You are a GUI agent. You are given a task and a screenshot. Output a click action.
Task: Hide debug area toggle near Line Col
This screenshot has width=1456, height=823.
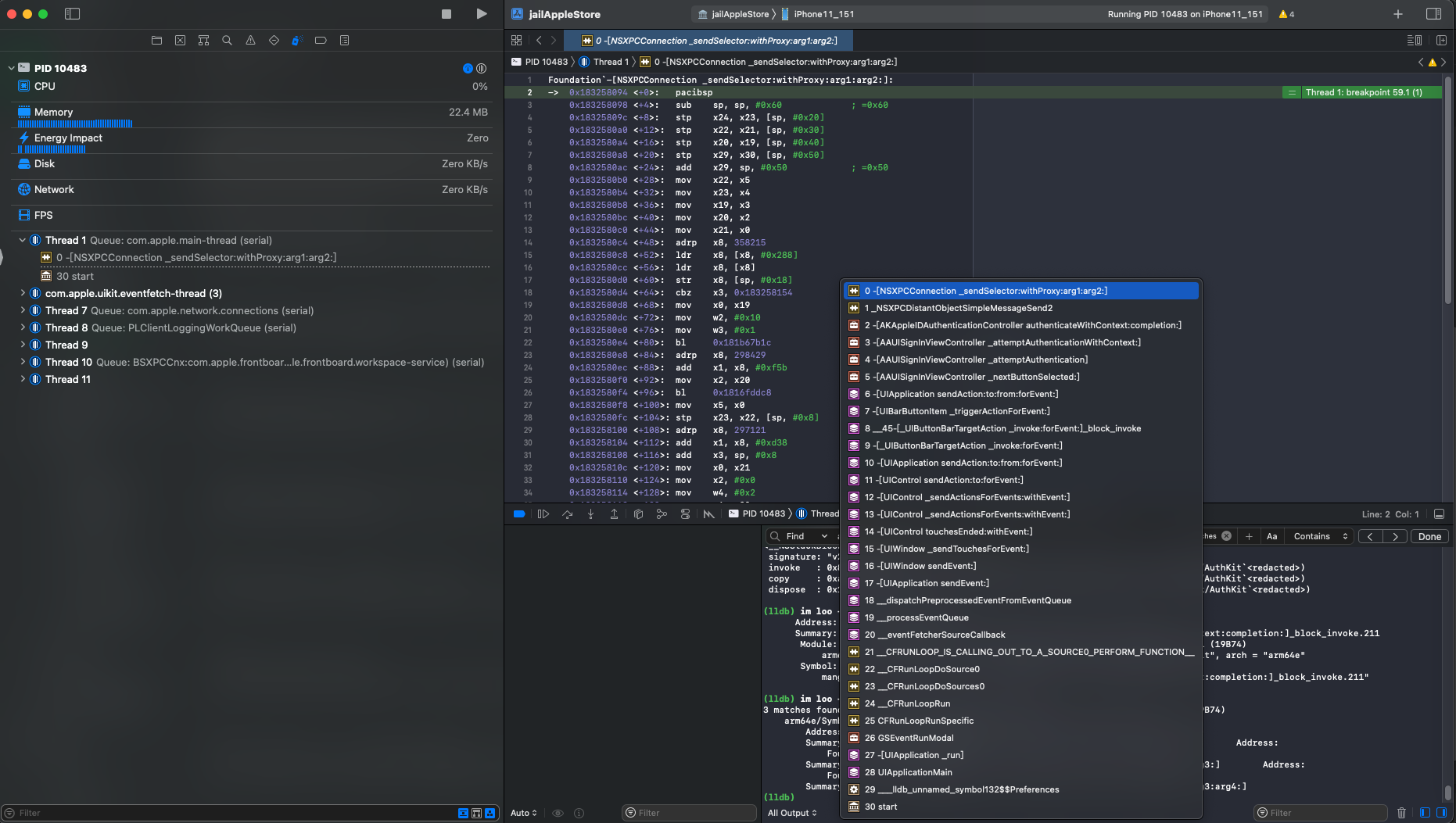pyautogui.click(x=1439, y=513)
